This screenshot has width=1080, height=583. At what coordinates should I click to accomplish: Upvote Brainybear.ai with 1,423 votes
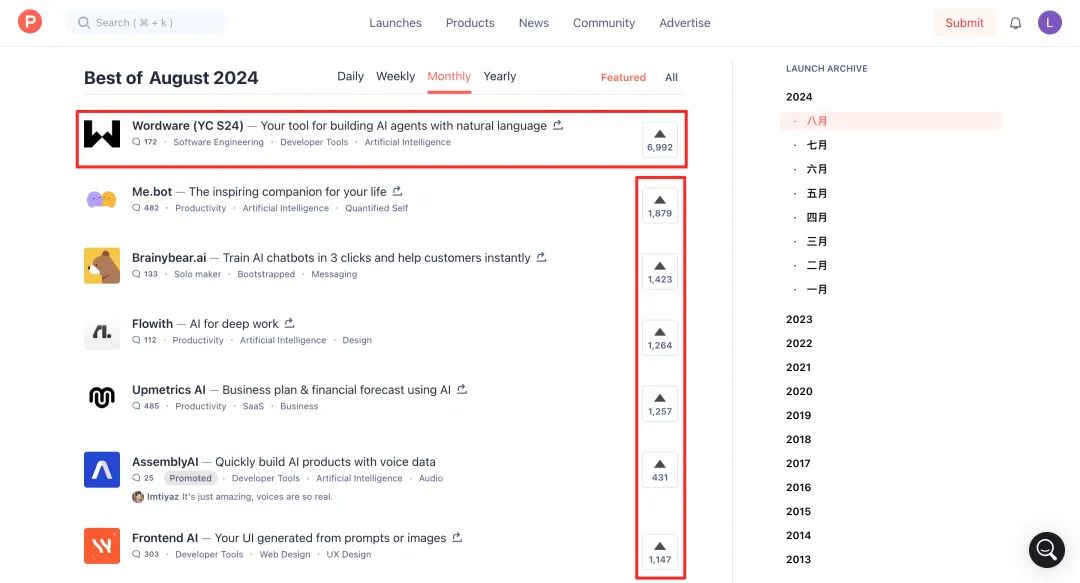tap(660, 272)
